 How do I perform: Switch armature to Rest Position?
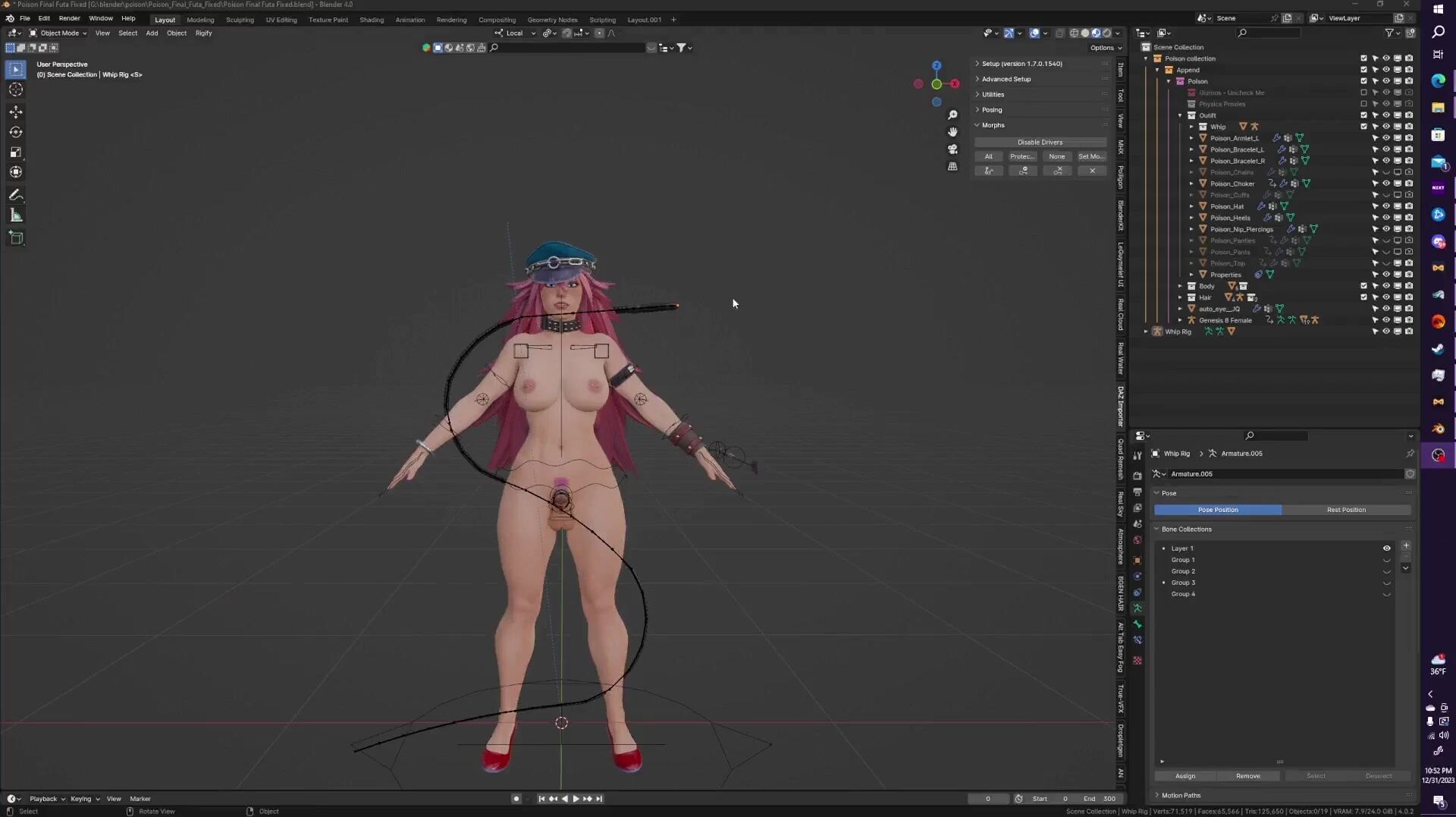1345,510
